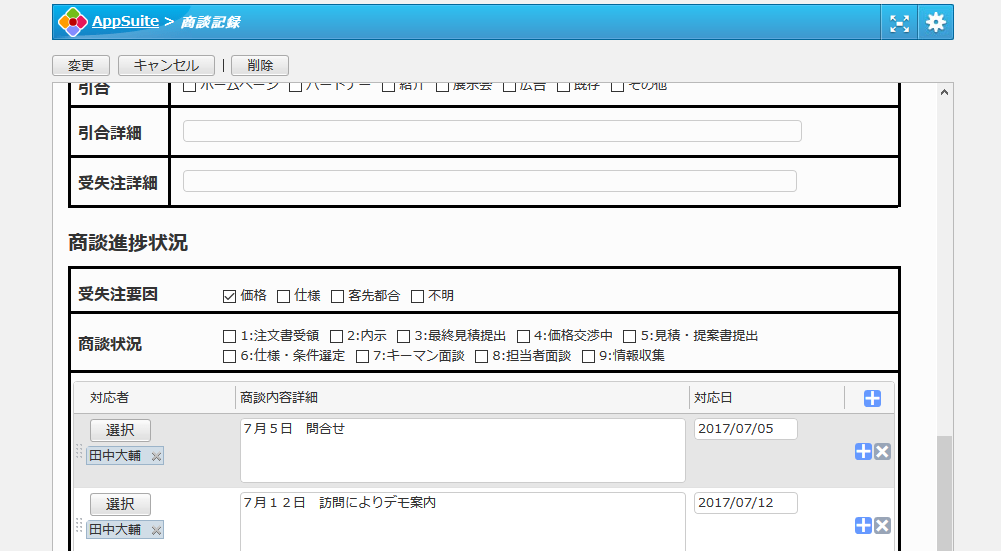Click the AppSuite logo icon
Image resolution: width=1001 pixels, height=551 pixels.
[x=72, y=22]
